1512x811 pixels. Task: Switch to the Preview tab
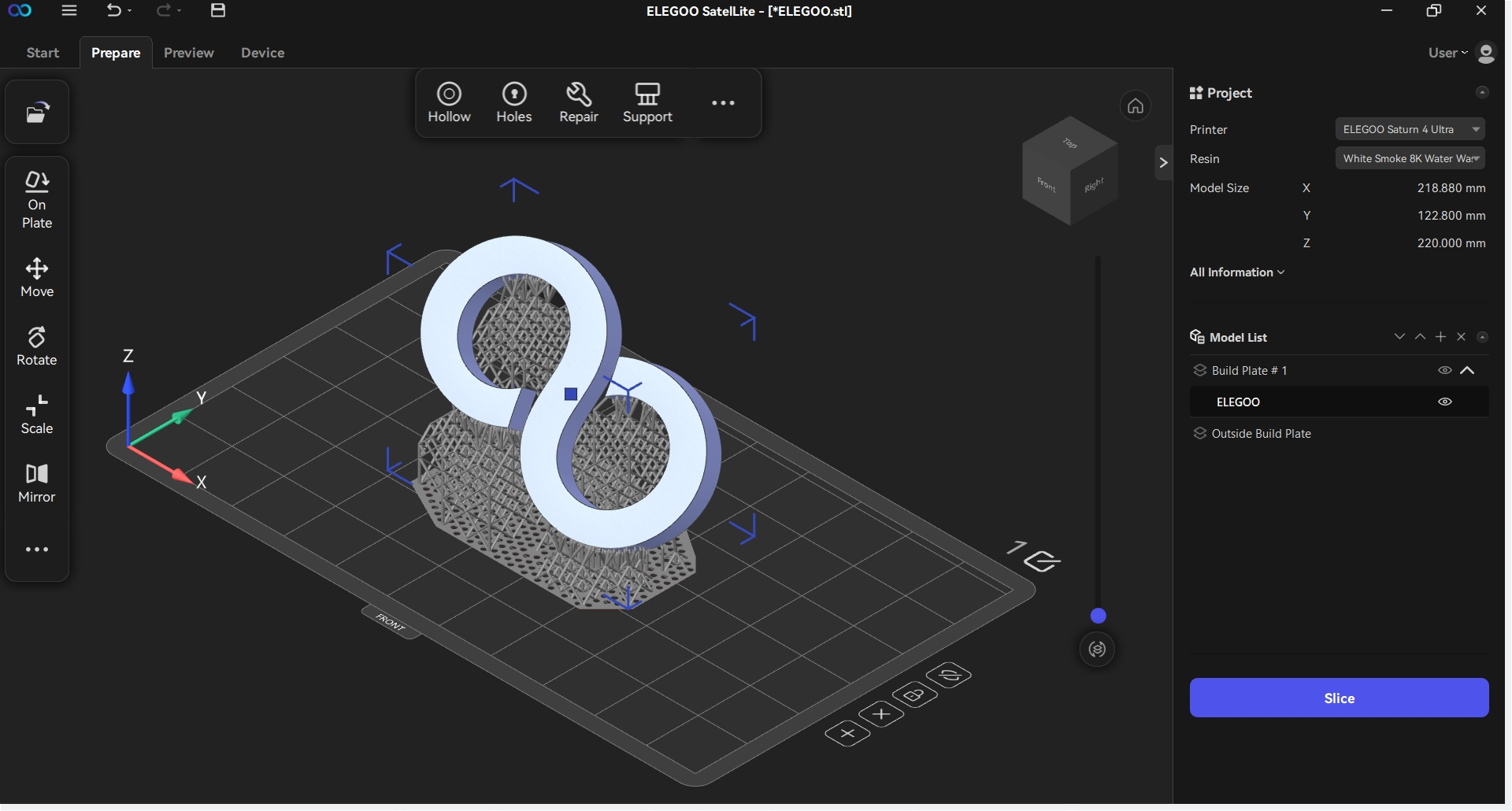click(x=189, y=53)
